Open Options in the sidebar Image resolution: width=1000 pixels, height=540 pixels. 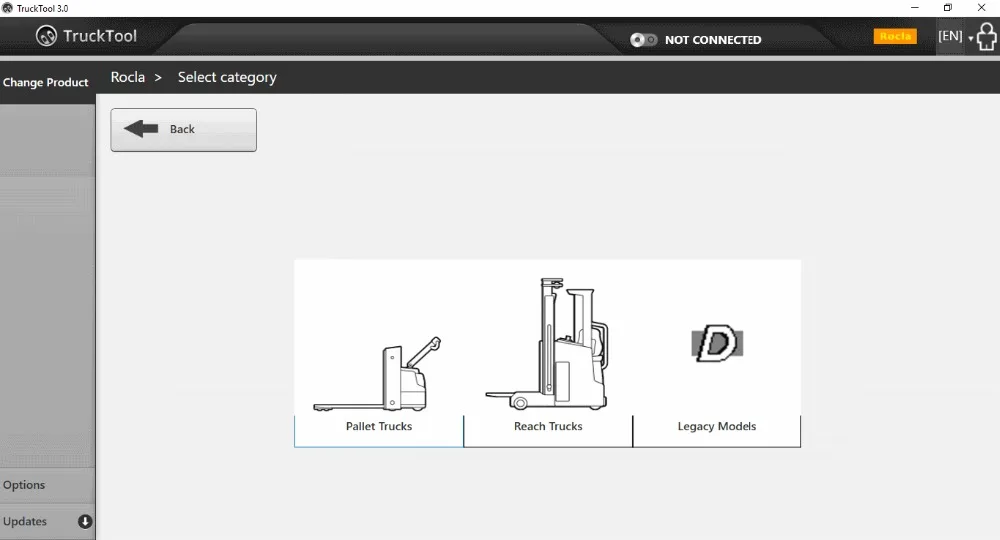[x=47, y=485]
